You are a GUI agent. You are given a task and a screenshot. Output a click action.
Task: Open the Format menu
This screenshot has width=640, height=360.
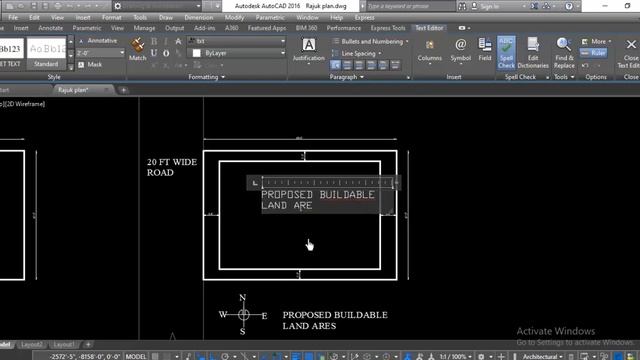point(111,18)
